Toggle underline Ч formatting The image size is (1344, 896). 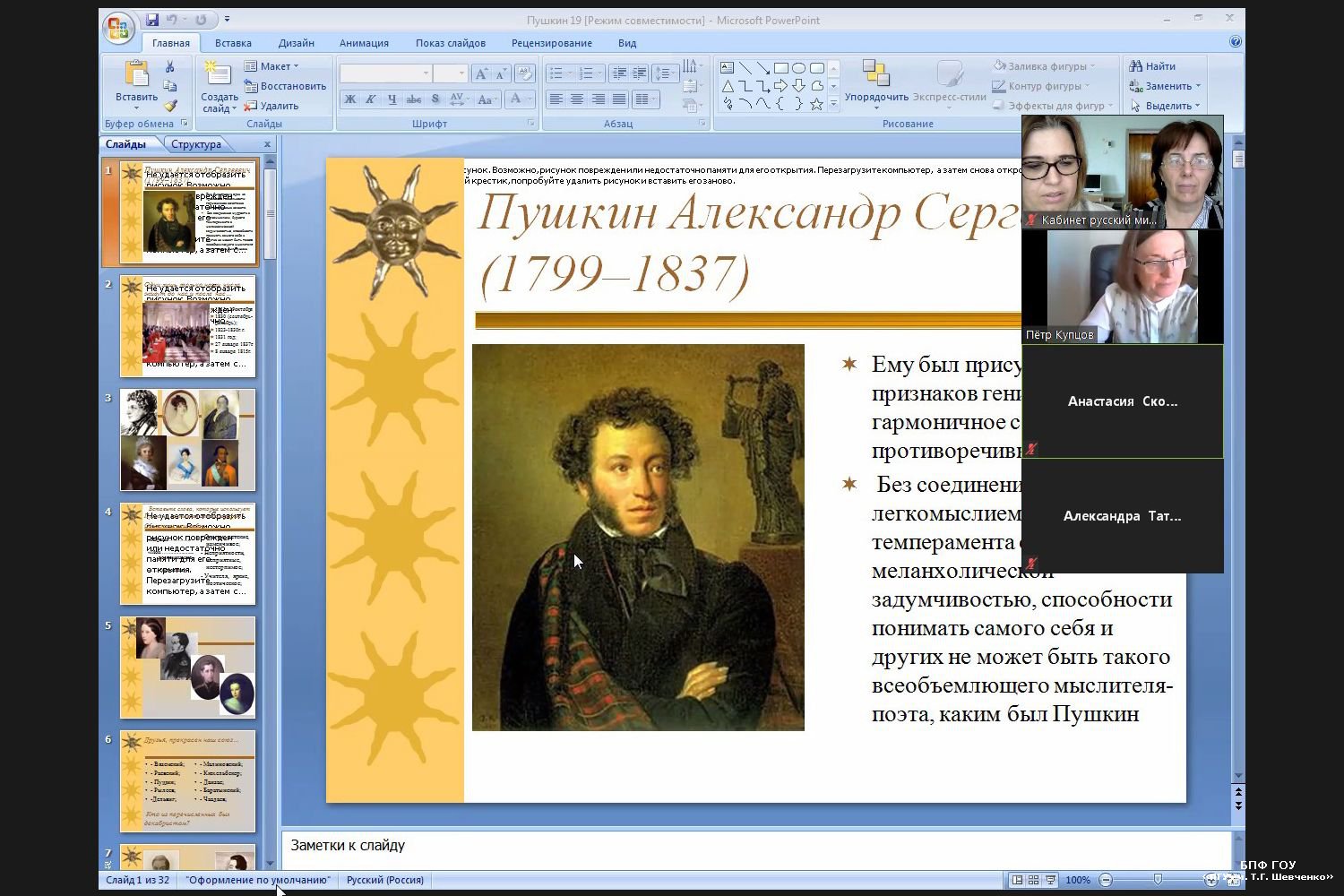point(392,99)
